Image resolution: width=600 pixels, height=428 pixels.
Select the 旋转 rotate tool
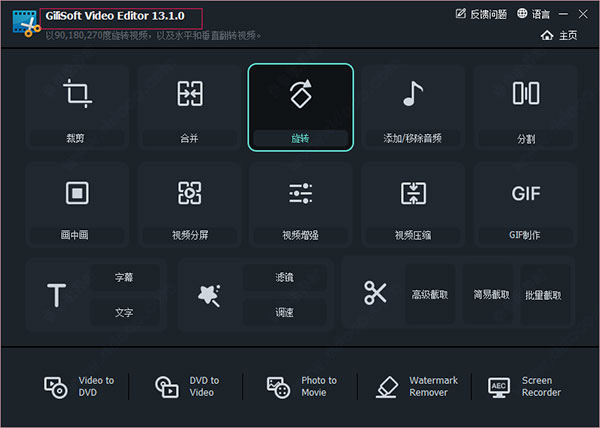(300, 107)
